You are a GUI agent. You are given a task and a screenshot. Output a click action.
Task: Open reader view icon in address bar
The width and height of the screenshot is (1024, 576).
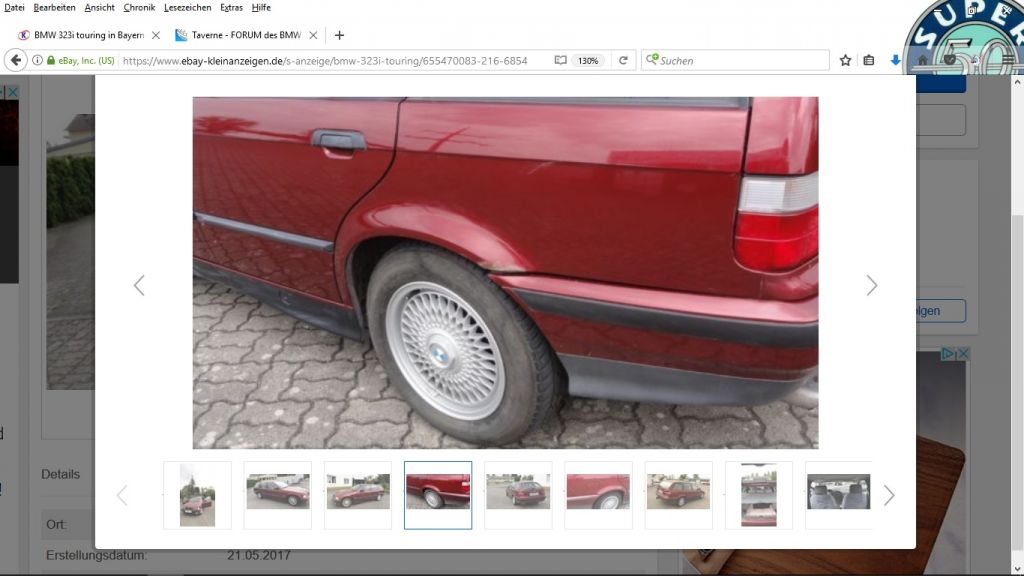(x=561, y=60)
